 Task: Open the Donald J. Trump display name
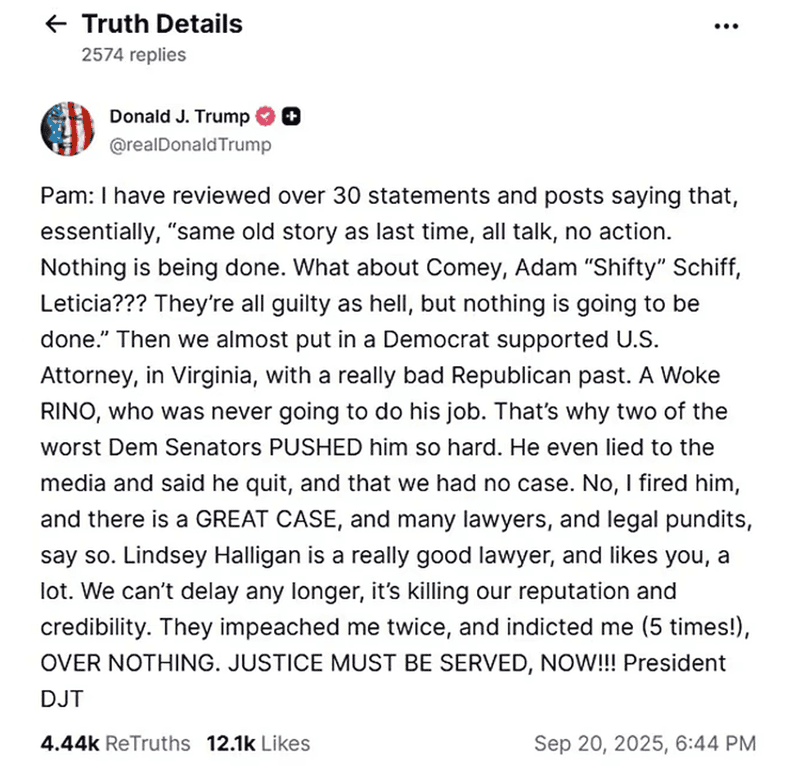(179, 117)
